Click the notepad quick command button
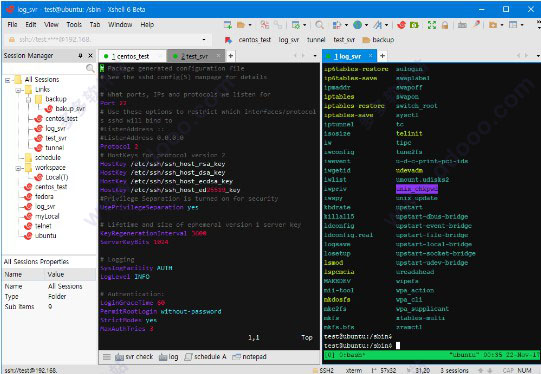 tap(249, 357)
